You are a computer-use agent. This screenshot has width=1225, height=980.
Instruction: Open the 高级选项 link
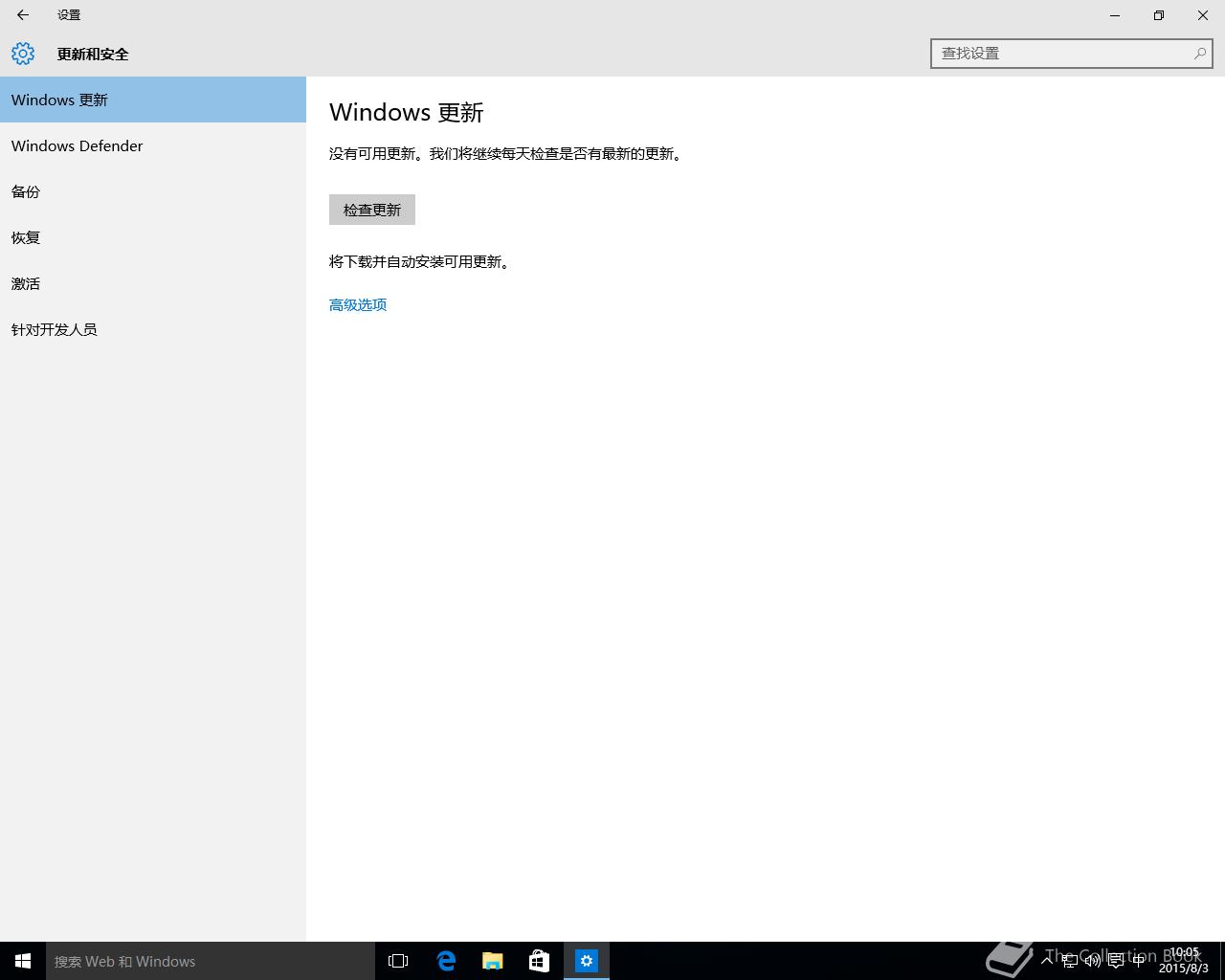pyautogui.click(x=358, y=304)
